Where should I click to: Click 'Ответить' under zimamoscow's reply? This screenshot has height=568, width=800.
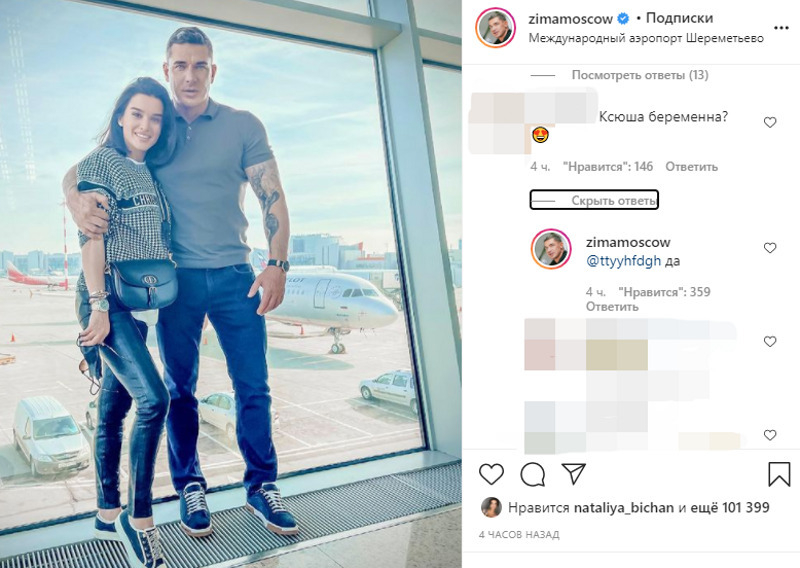tap(612, 307)
